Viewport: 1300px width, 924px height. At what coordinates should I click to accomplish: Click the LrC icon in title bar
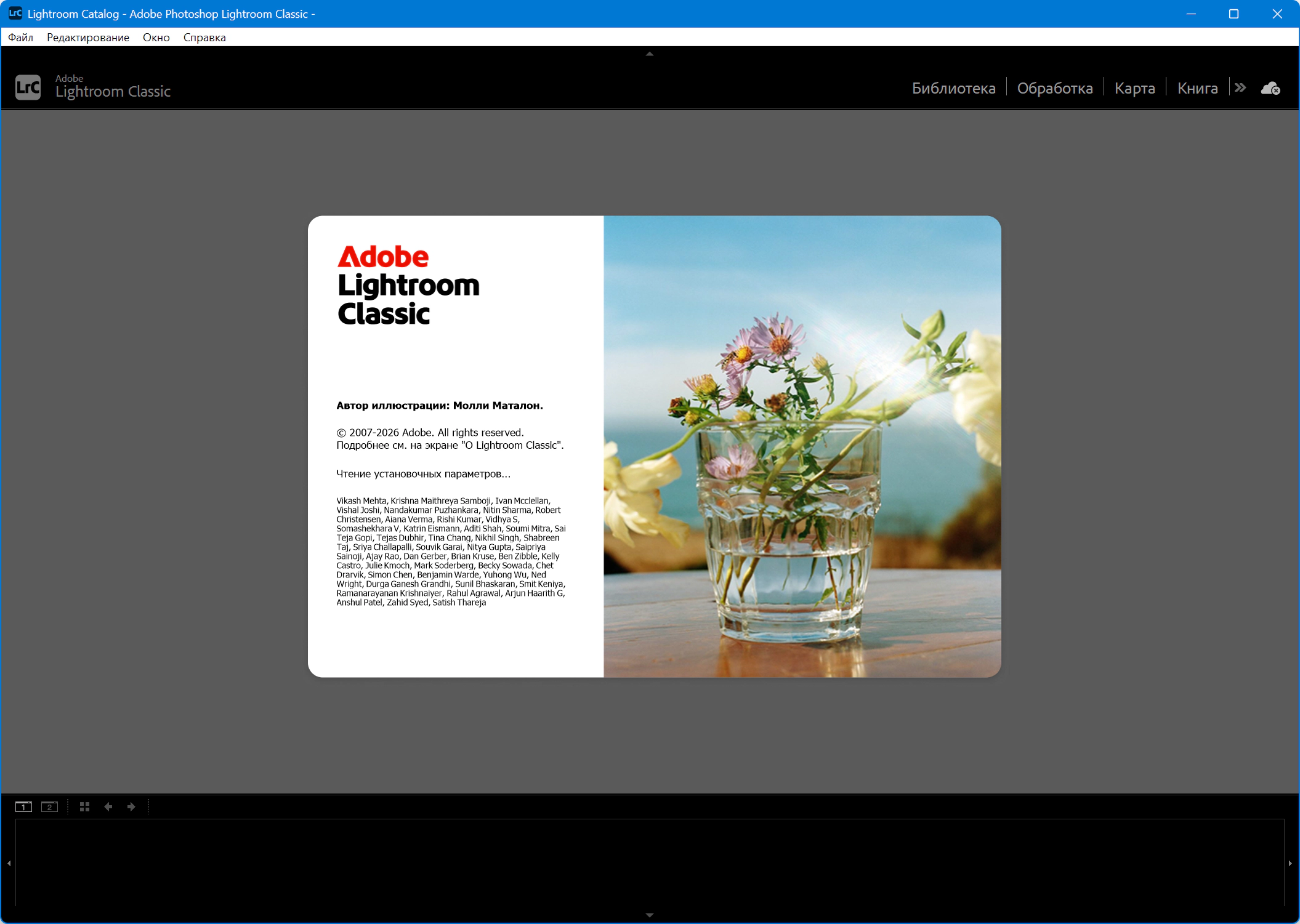[x=15, y=14]
